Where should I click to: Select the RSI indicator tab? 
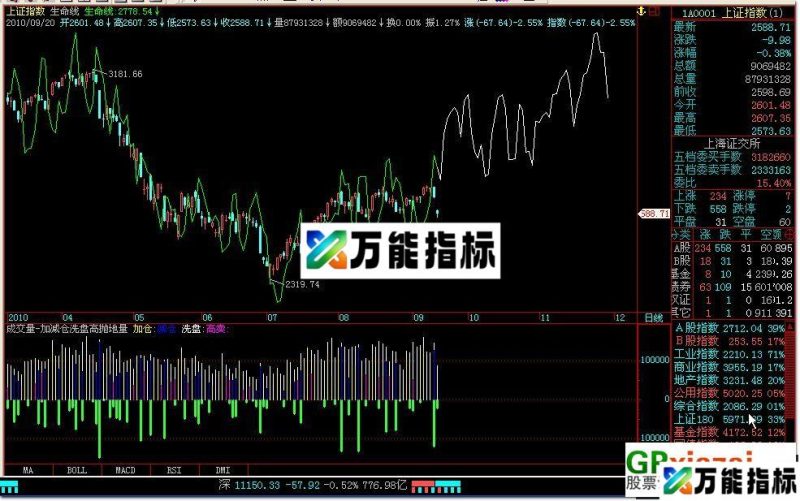pyautogui.click(x=174, y=470)
